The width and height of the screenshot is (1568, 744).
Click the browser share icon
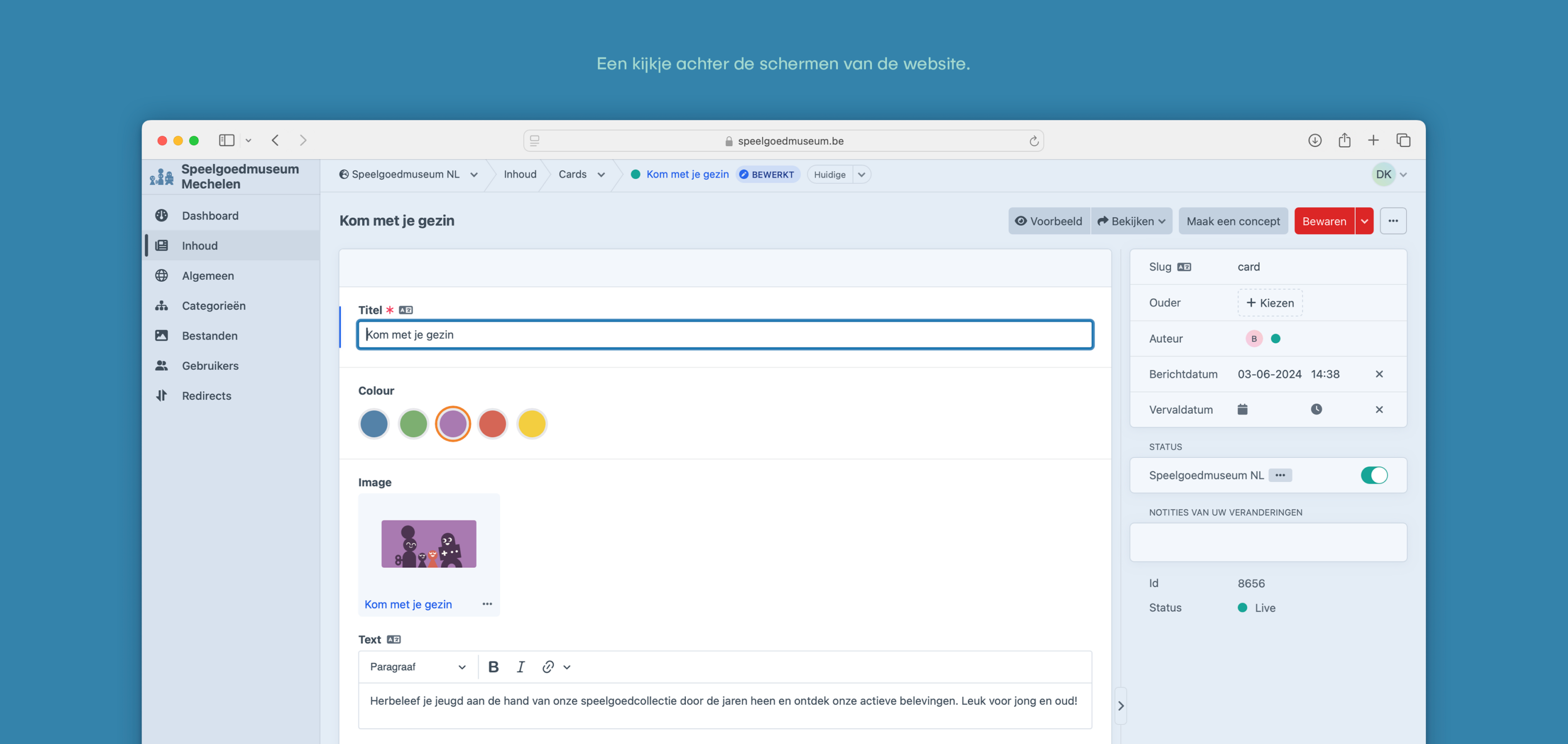pyautogui.click(x=1345, y=141)
